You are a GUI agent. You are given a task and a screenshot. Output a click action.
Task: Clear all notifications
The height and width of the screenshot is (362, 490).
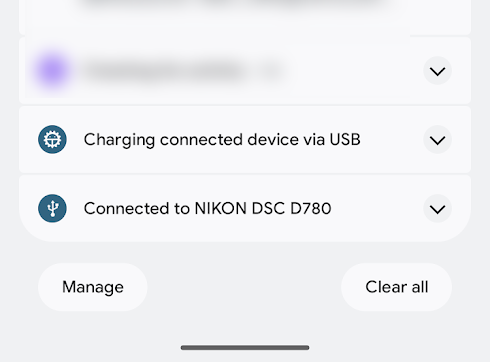[x=396, y=287]
